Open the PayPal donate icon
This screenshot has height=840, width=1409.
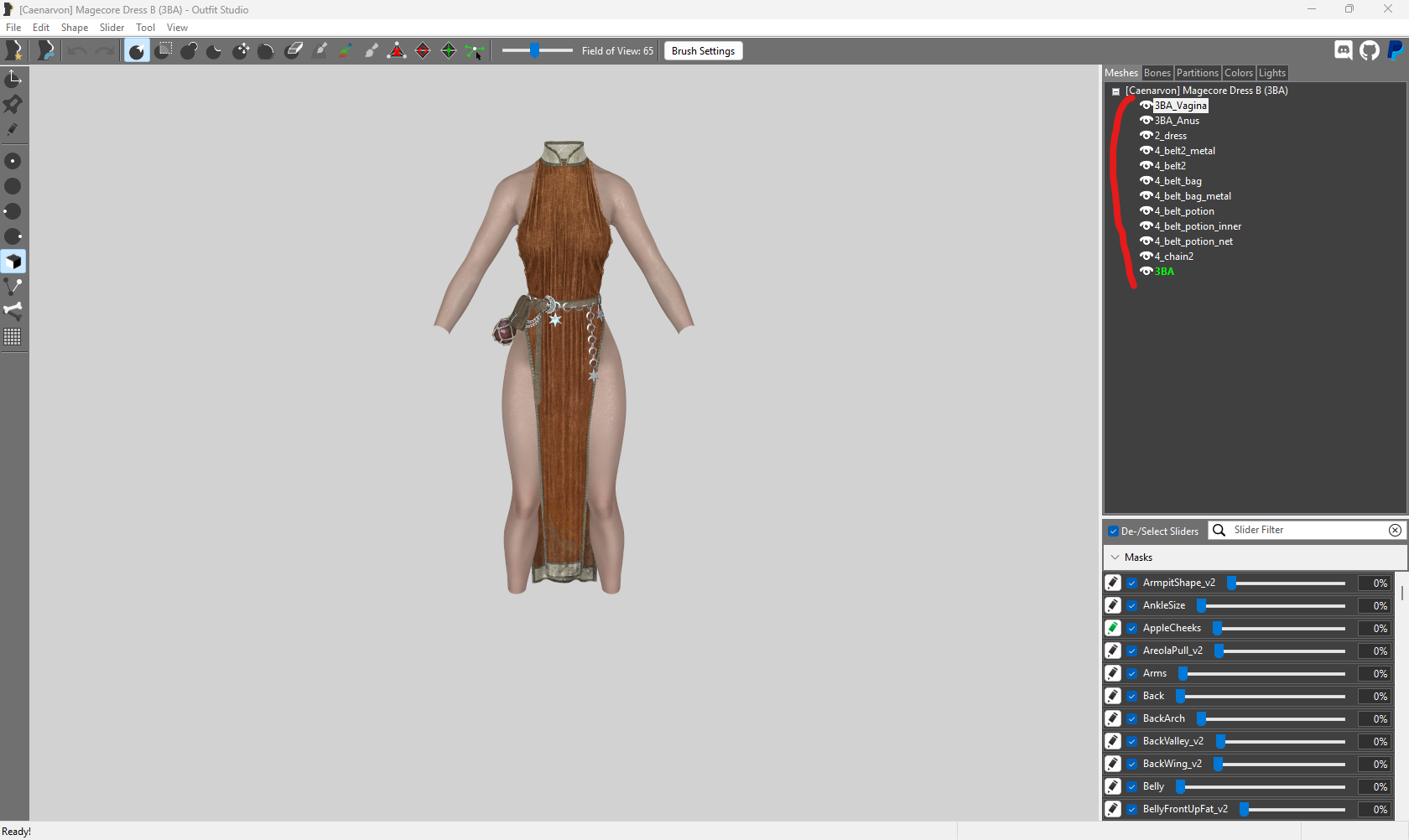click(1395, 50)
